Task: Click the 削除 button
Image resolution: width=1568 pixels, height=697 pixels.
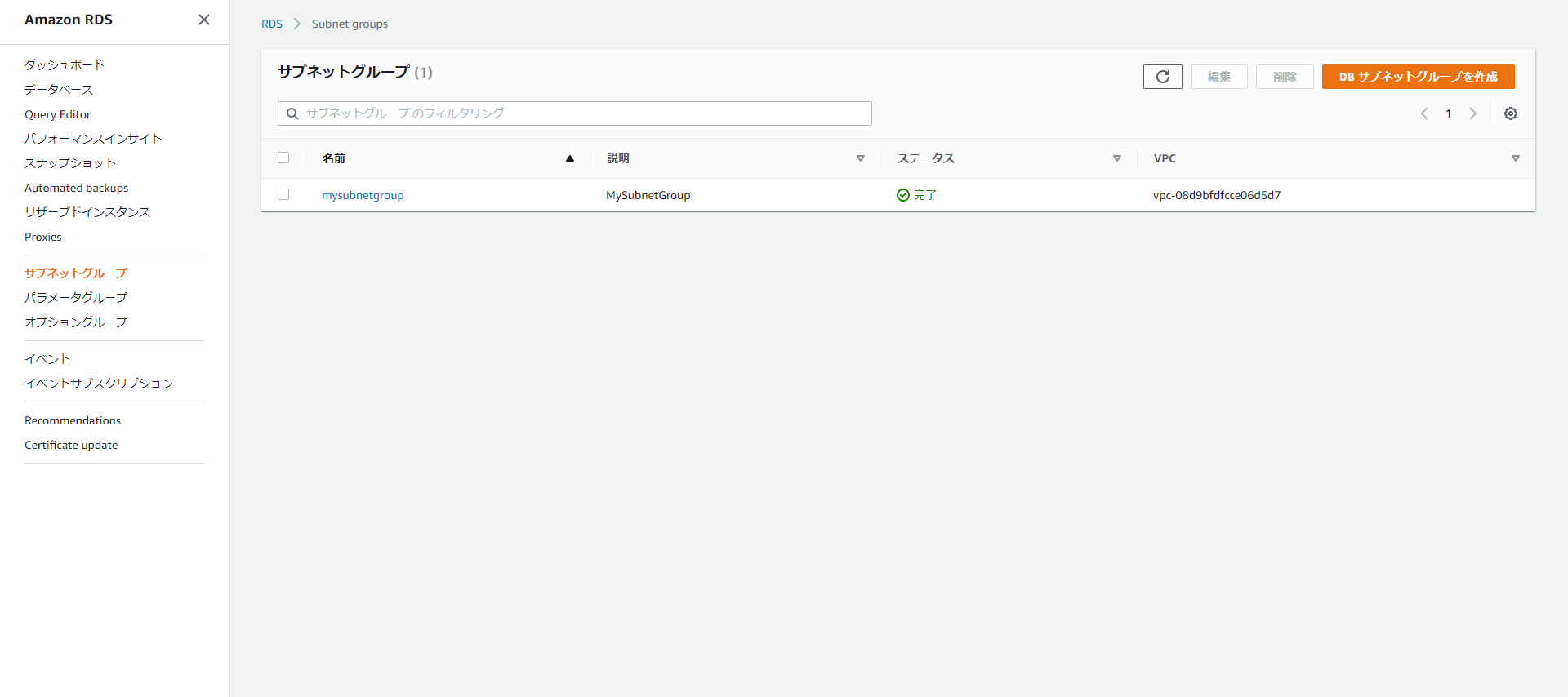Action: pyautogui.click(x=1285, y=77)
